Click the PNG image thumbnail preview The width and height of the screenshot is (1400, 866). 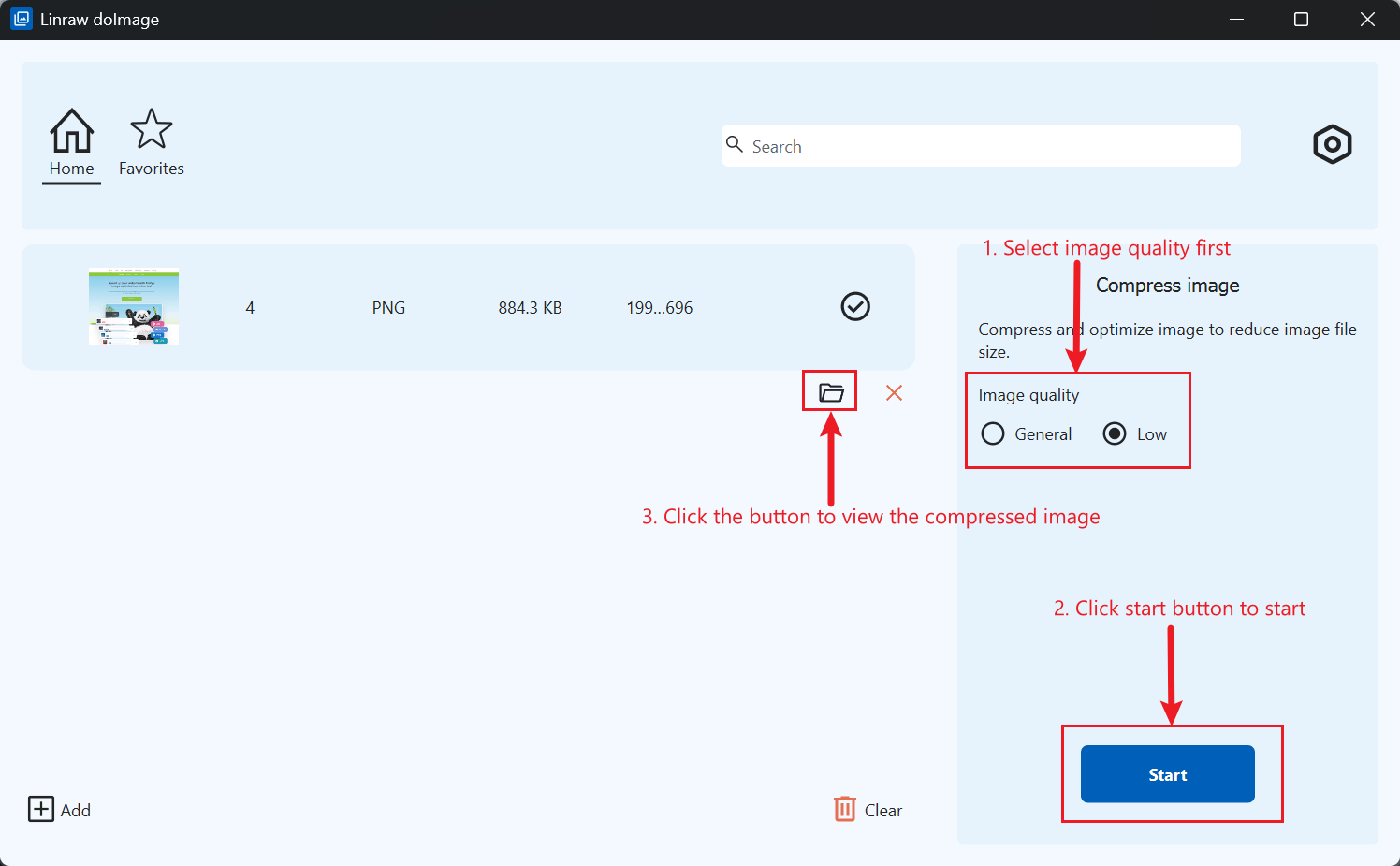133,306
